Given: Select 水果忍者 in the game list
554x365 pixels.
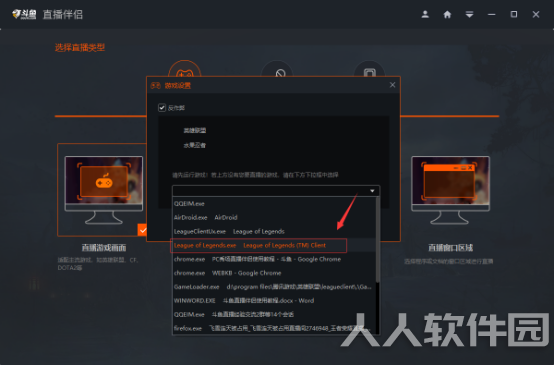Looking at the screenshot, I should coord(195,145).
